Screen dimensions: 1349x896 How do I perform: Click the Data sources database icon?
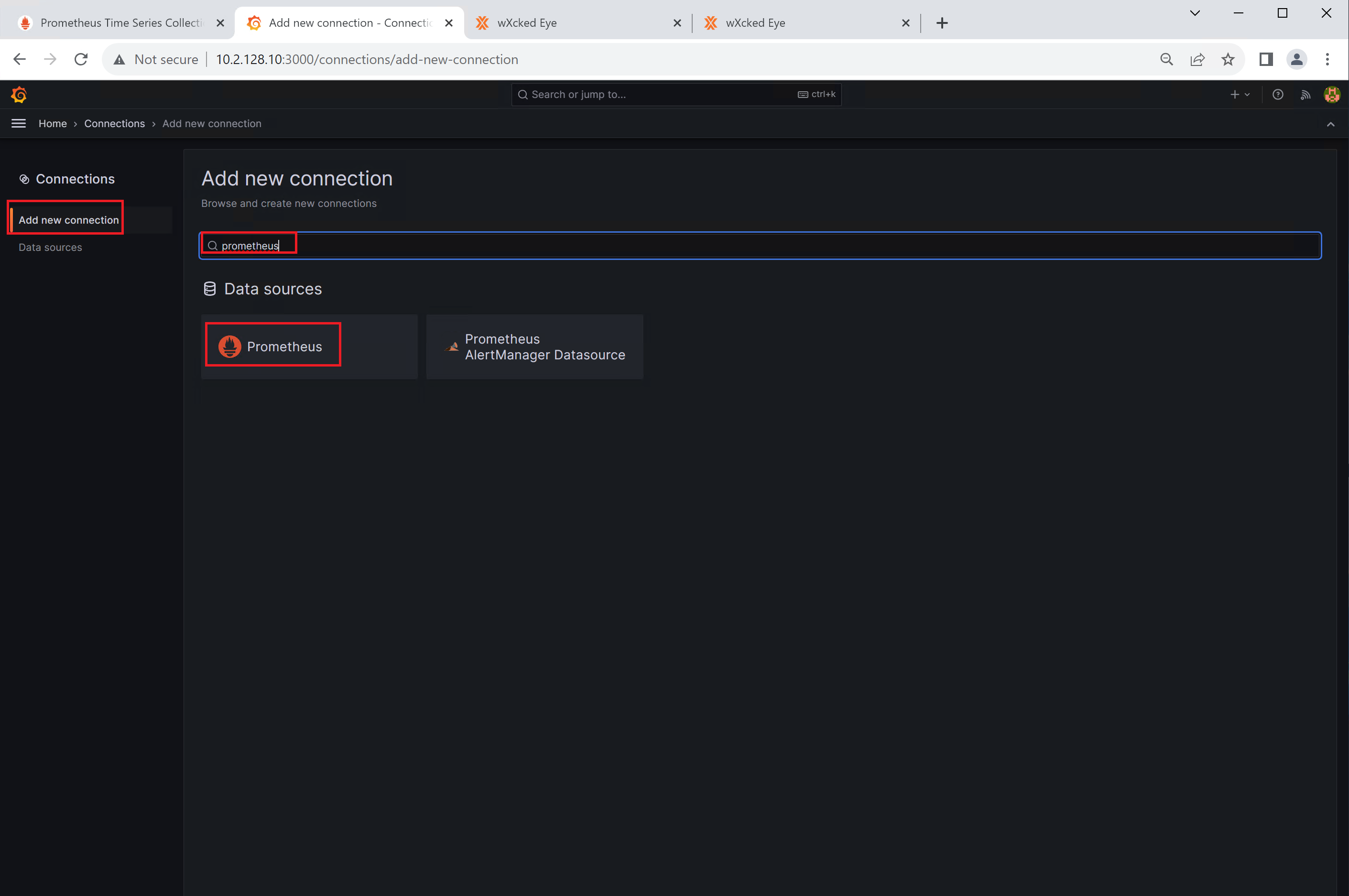[x=210, y=289]
